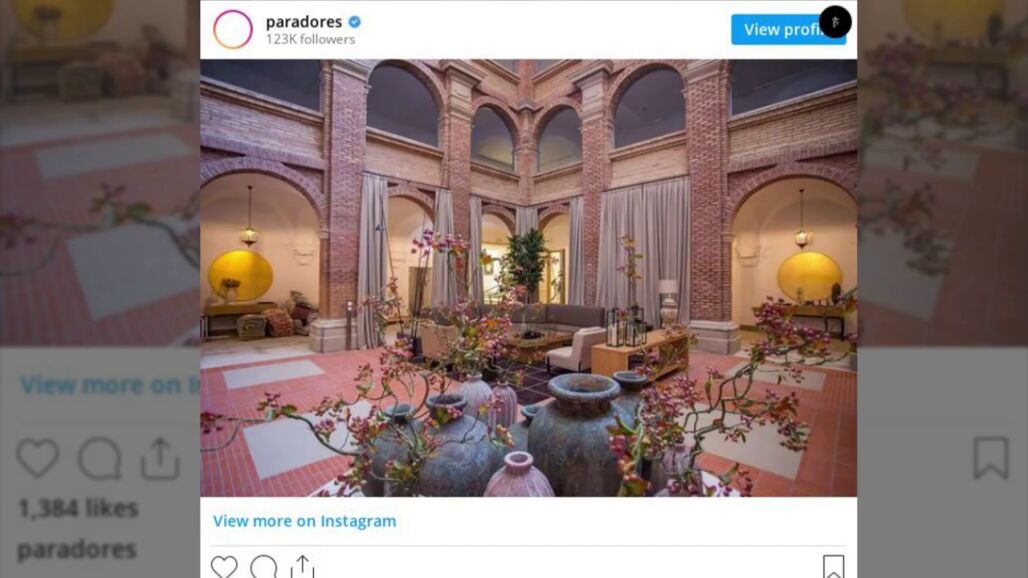This screenshot has width=1028, height=578.
Task: Like the post with the sharp heart icon
Action: [x=224, y=566]
